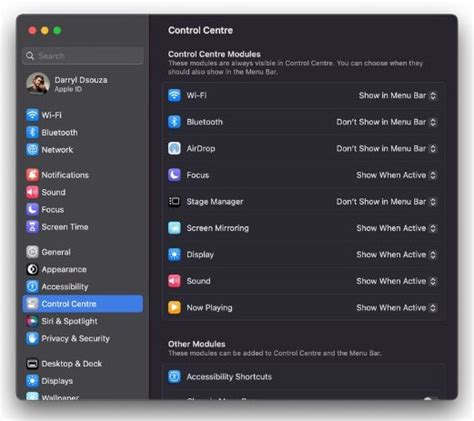
Task: Open Notifications settings in the sidebar
Action: pyautogui.click(x=83, y=175)
